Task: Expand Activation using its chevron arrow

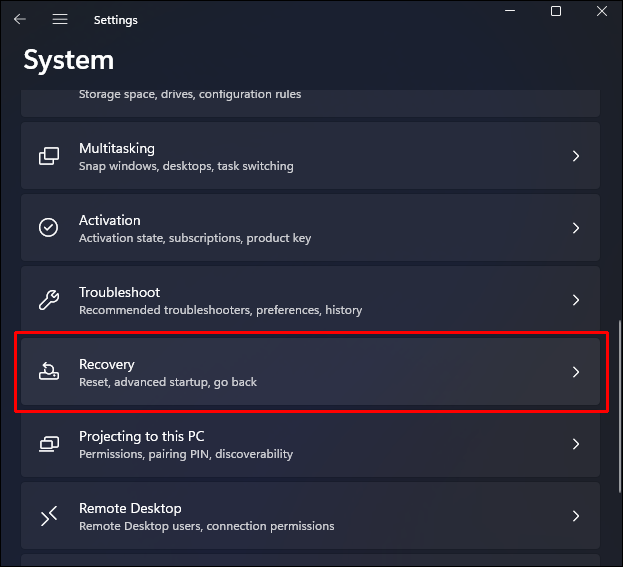Action: click(575, 228)
